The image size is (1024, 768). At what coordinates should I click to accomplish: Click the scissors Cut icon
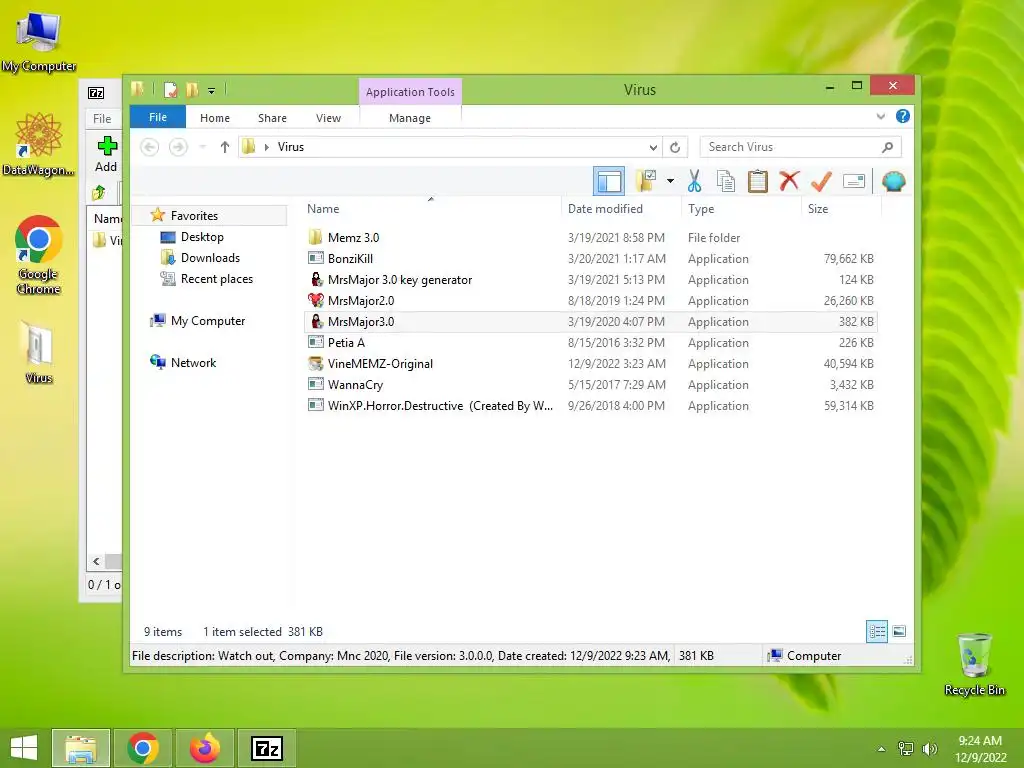[694, 181]
